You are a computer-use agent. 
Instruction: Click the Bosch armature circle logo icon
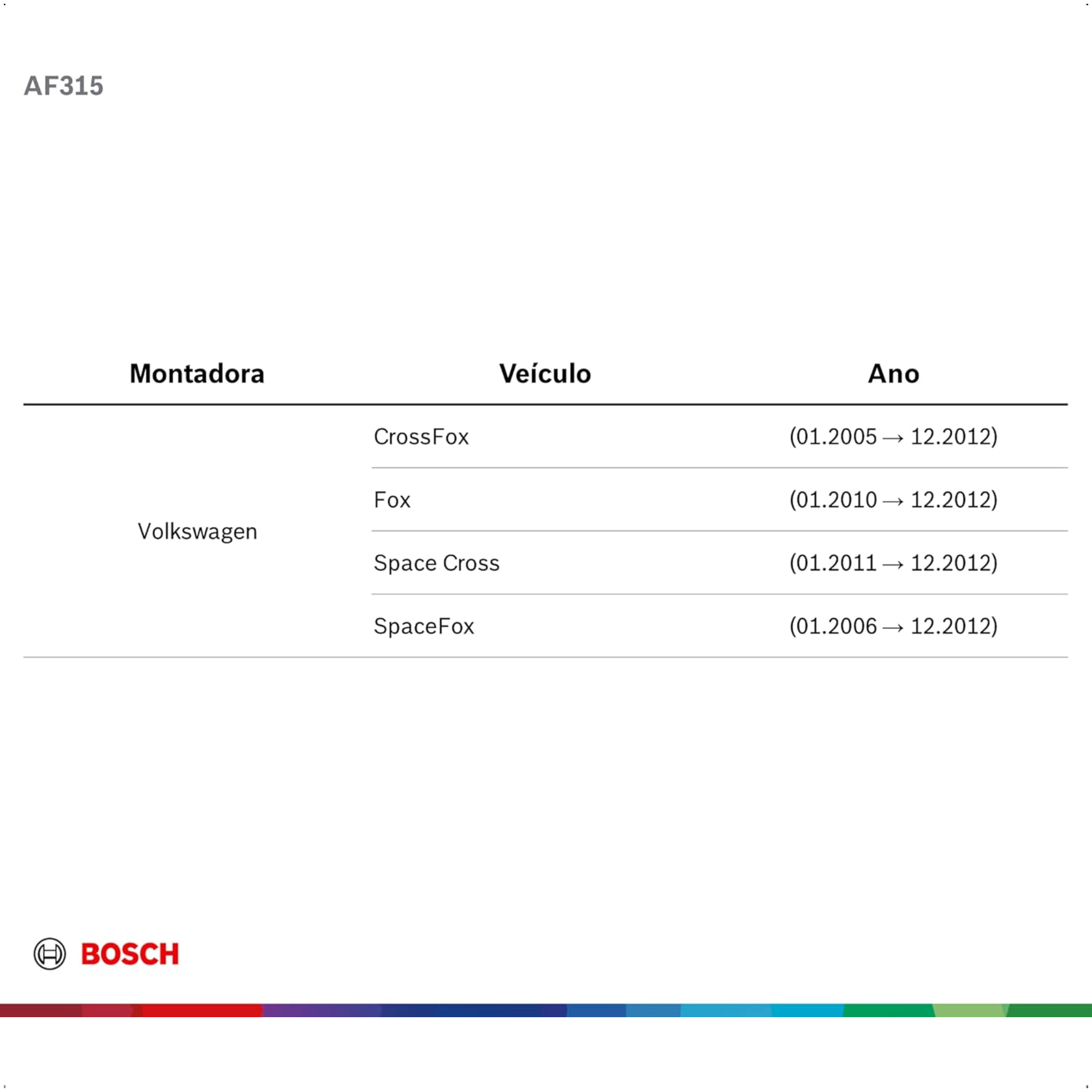[x=50, y=954]
